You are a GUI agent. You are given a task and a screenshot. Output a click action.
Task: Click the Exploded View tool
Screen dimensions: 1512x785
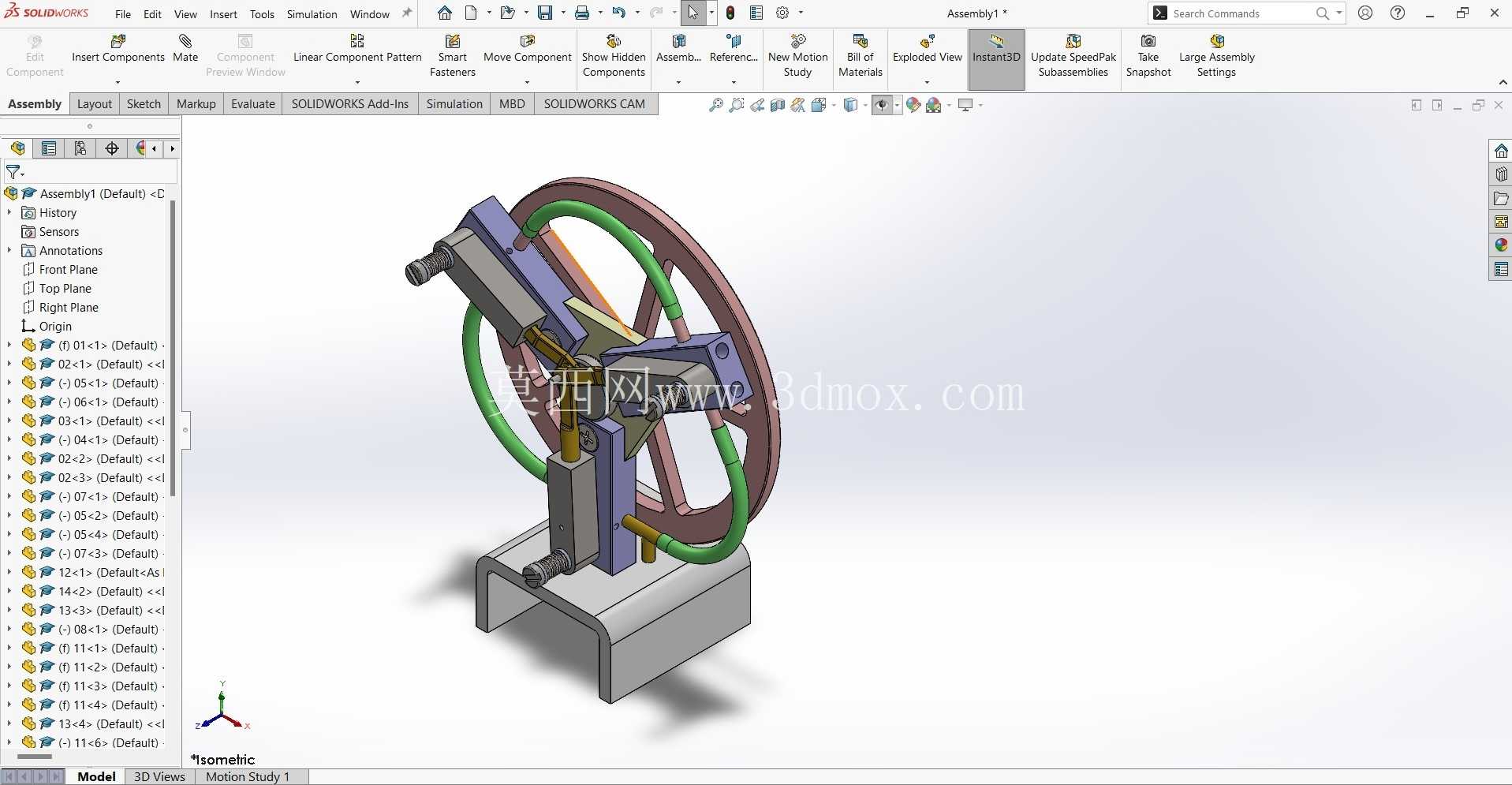928,49
